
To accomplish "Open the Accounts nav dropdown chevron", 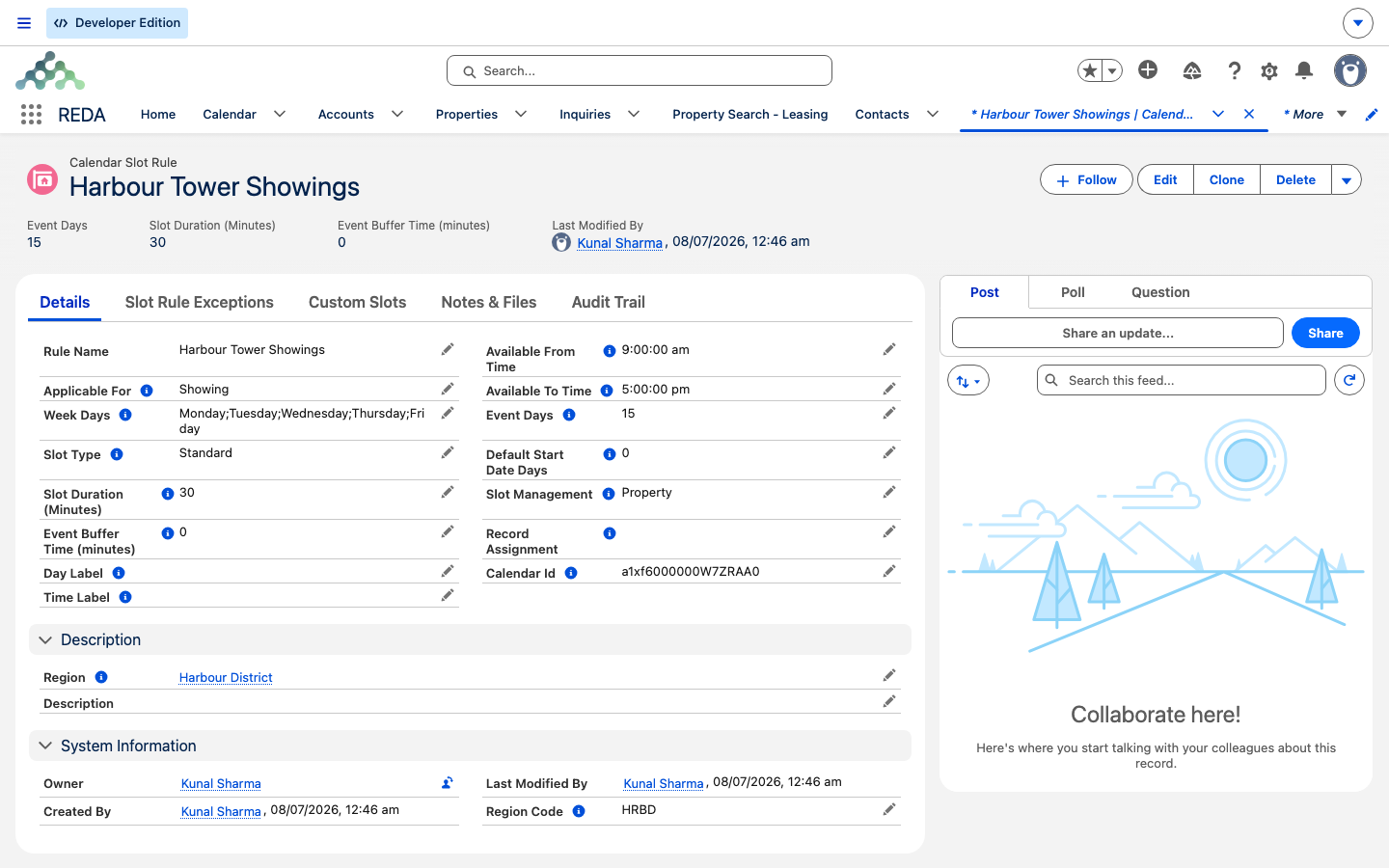I will [397, 114].
